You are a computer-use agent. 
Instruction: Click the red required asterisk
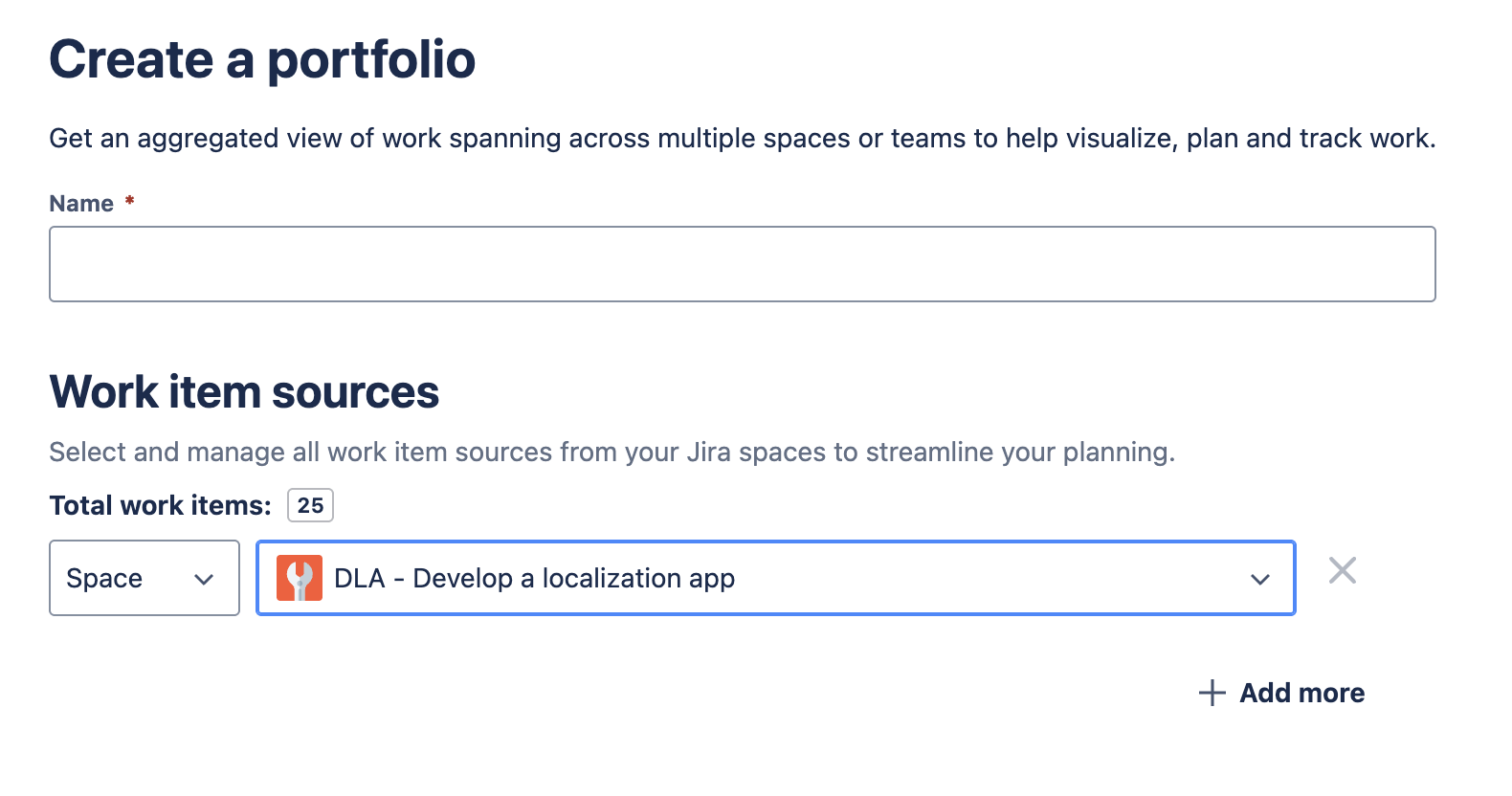[x=129, y=201]
